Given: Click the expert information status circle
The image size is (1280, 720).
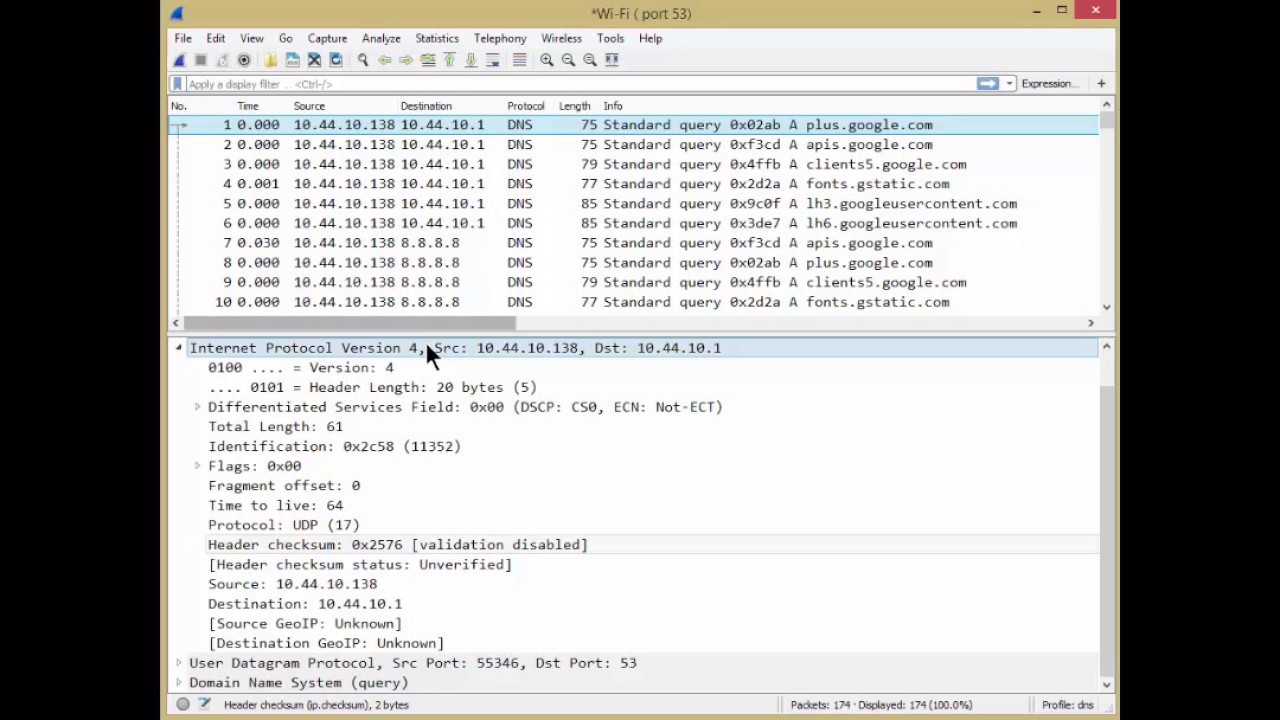Looking at the screenshot, I should pyautogui.click(x=183, y=704).
